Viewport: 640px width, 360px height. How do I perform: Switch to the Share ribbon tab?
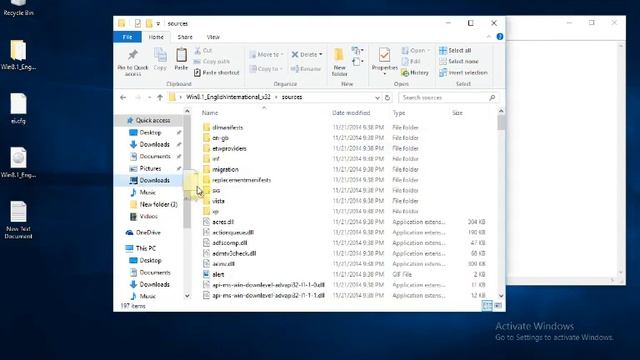185,37
